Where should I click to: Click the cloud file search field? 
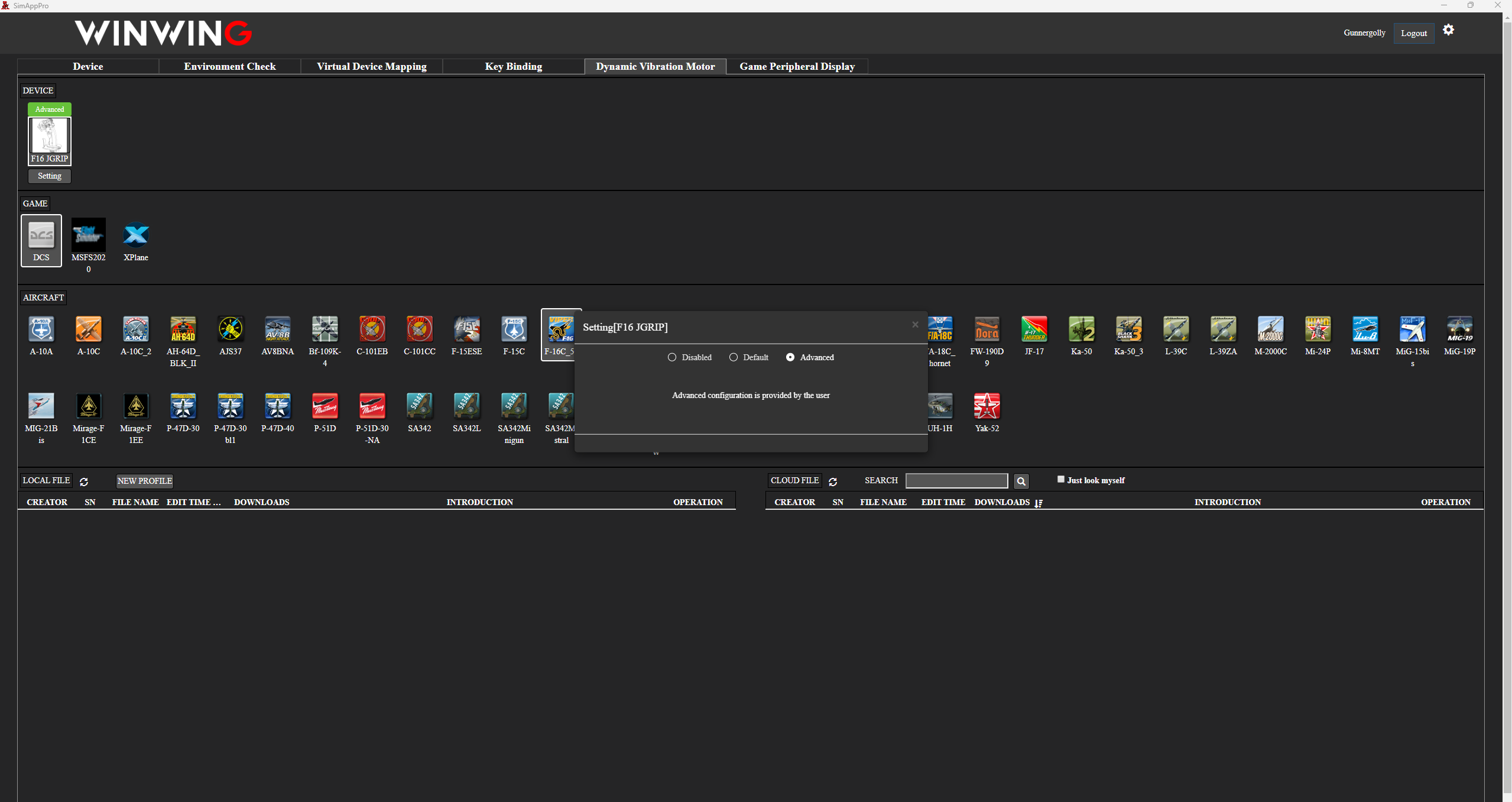coord(956,480)
